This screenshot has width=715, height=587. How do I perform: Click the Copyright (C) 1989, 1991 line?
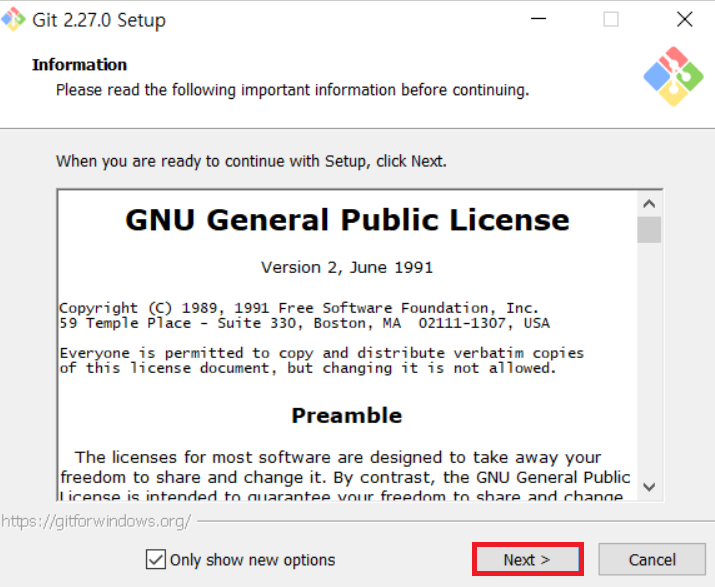299,308
